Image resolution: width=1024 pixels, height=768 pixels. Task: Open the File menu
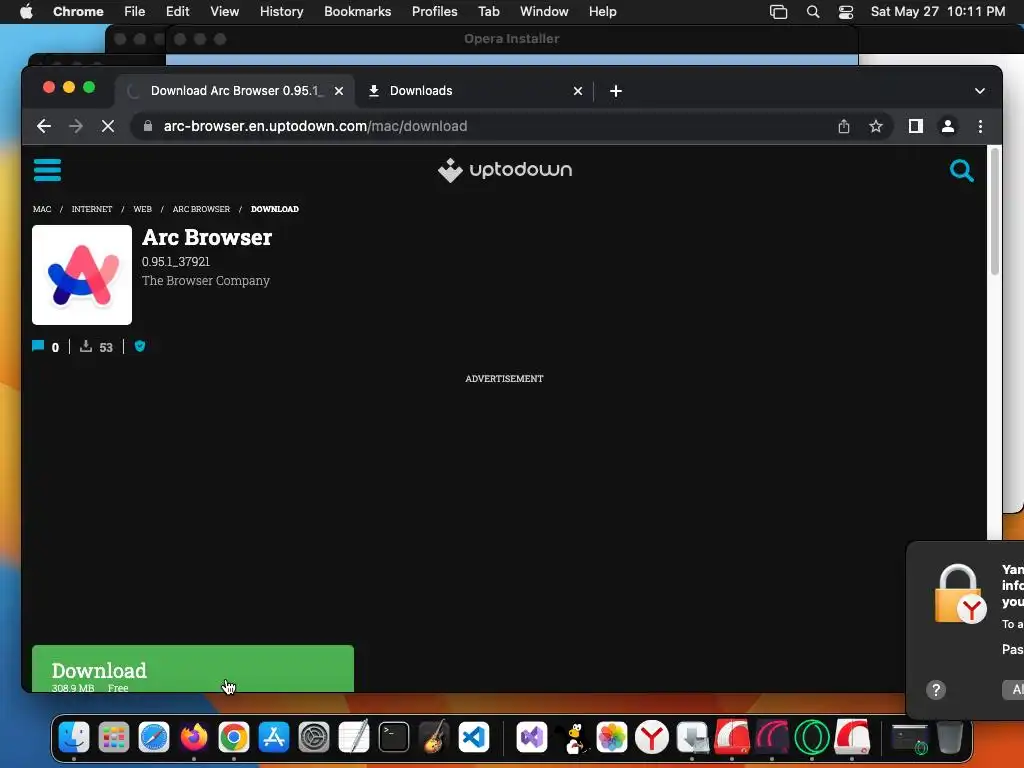click(135, 11)
